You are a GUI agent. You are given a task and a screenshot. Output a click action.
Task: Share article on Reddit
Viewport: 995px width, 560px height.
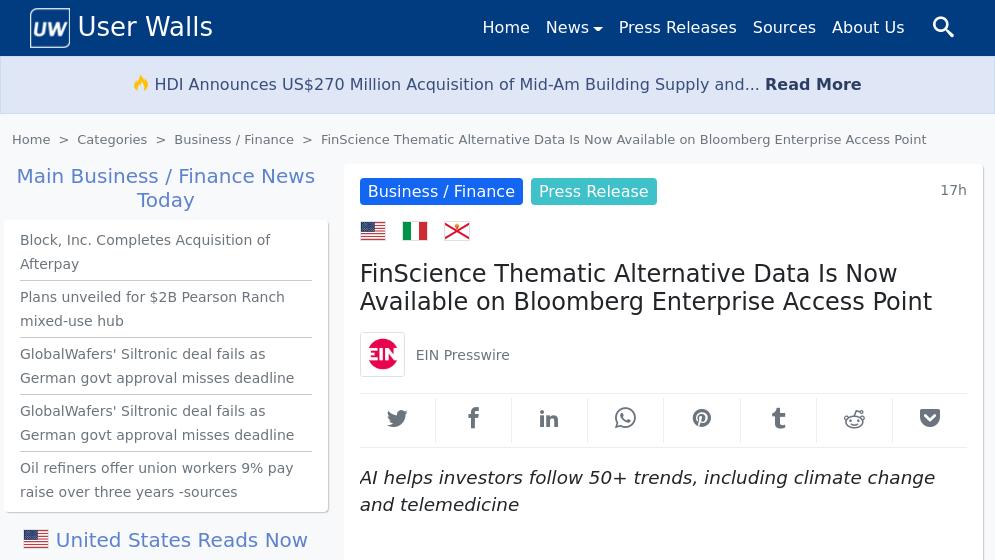[x=854, y=418]
